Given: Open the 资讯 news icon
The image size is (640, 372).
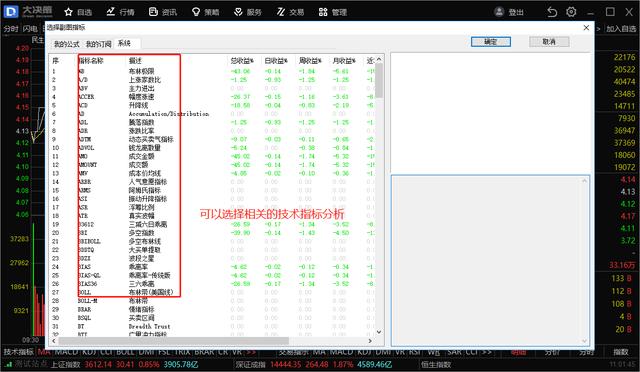Looking at the screenshot, I should (x=153, y=12).
